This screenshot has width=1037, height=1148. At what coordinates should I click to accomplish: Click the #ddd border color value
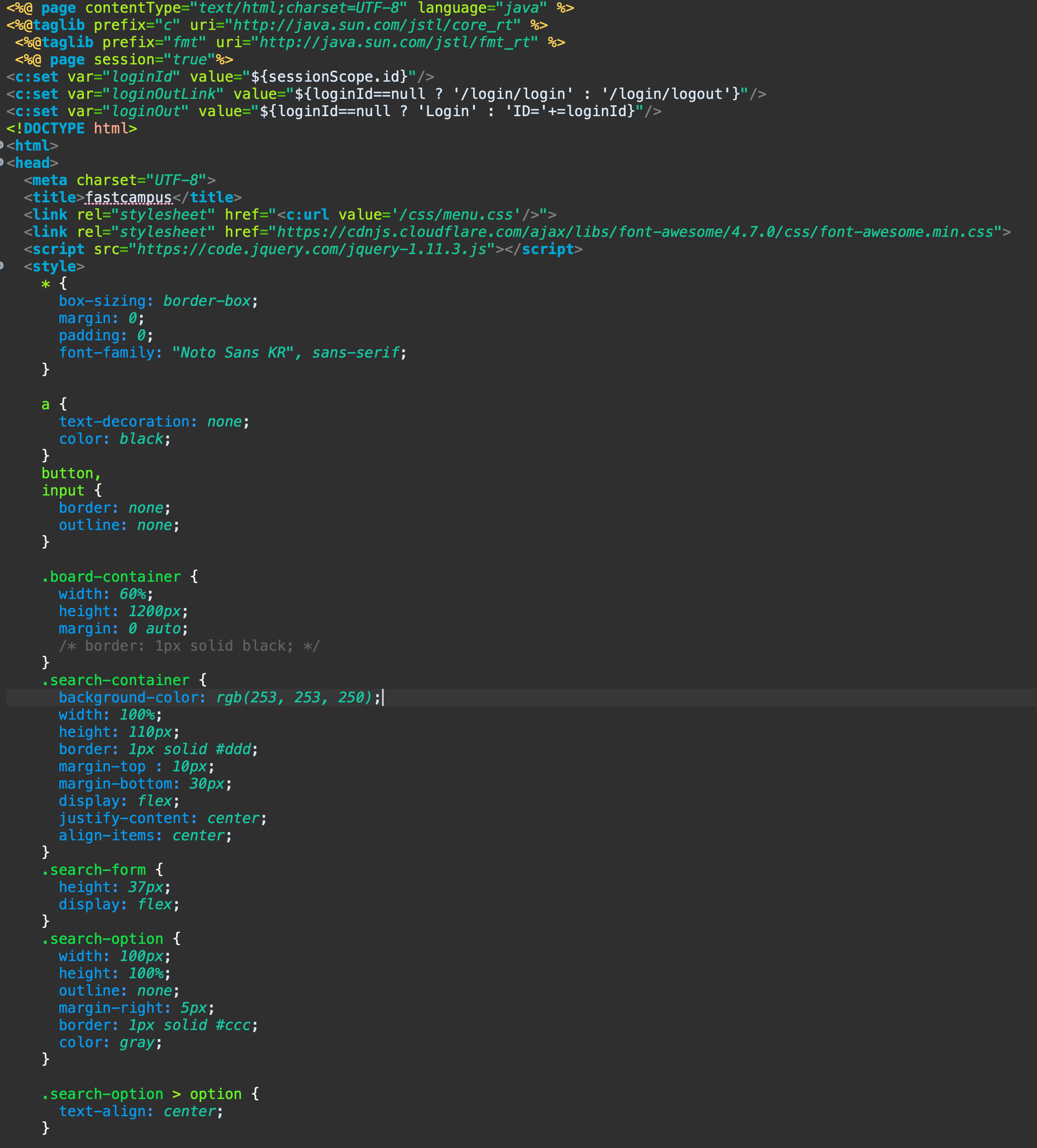[x=233, y=750]
